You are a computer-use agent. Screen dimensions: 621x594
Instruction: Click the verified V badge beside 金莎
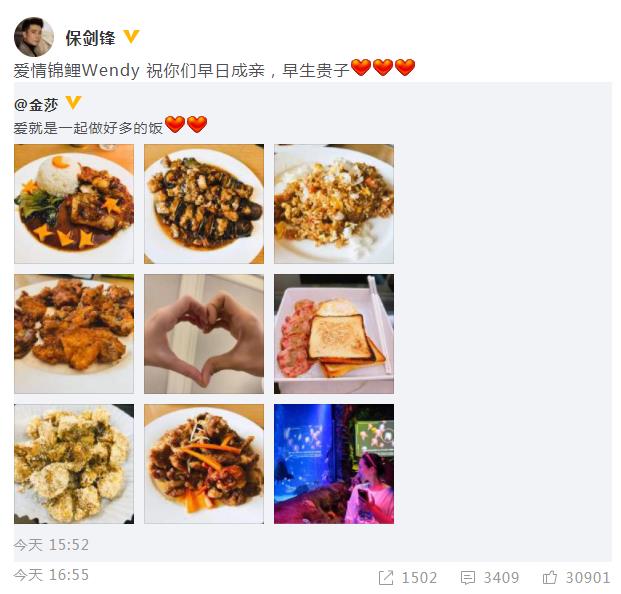73,103
